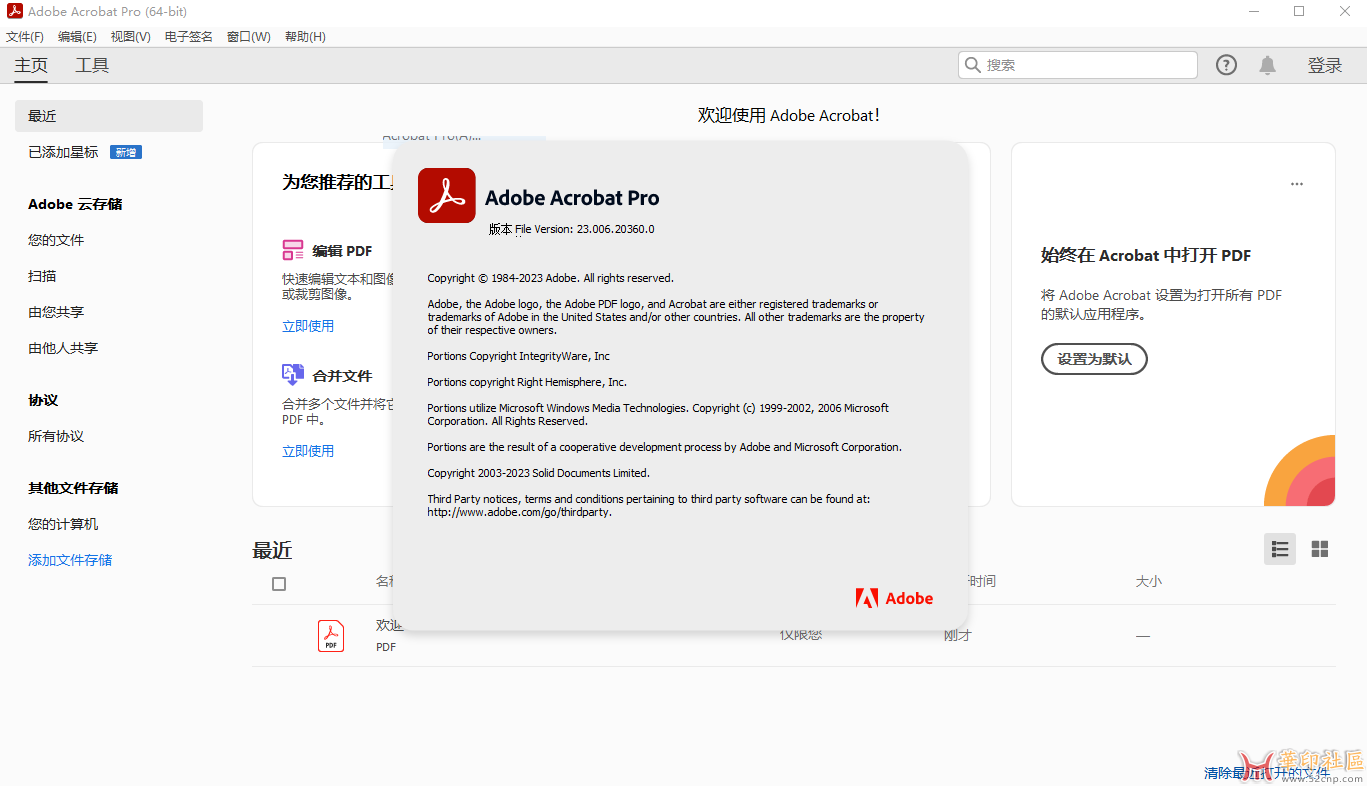The image size is (1367, 786).
Task: Open the 视图(V) menu
Action: pyautogui.click(x=130, y=37)
